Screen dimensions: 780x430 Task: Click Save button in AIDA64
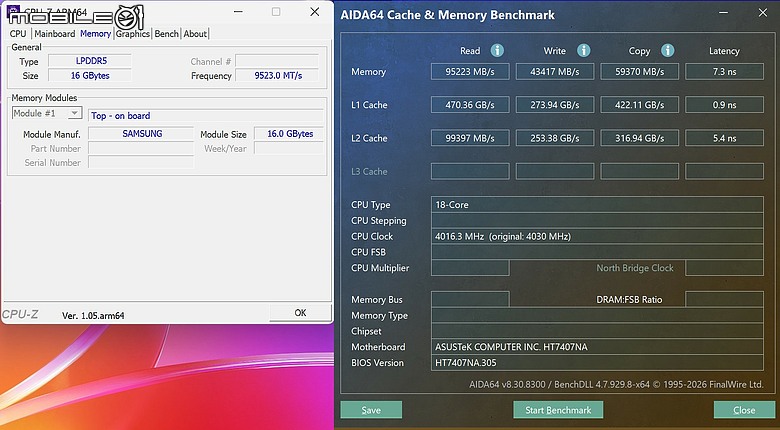(x=371, y=410)
